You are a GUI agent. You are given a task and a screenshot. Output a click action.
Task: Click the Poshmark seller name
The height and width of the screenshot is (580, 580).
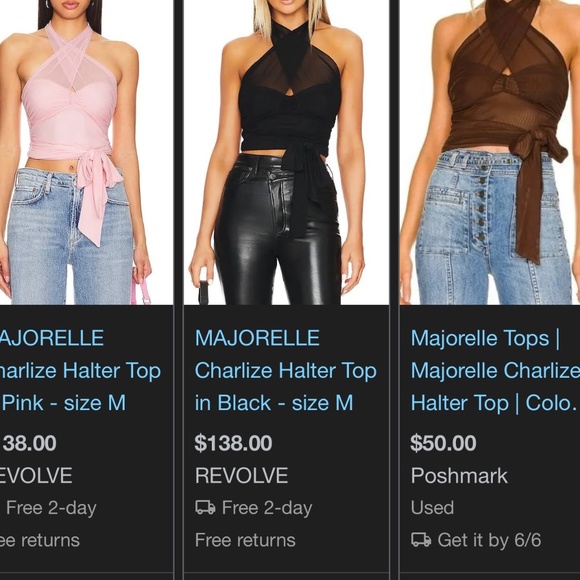pos(459,475)
